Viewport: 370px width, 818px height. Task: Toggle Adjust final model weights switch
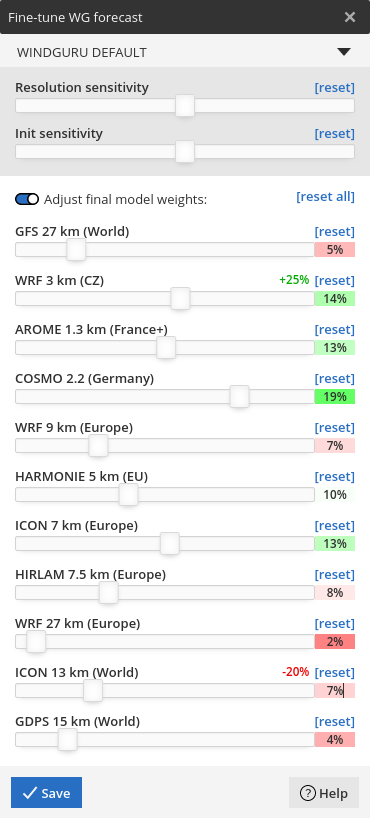(27, 199)
